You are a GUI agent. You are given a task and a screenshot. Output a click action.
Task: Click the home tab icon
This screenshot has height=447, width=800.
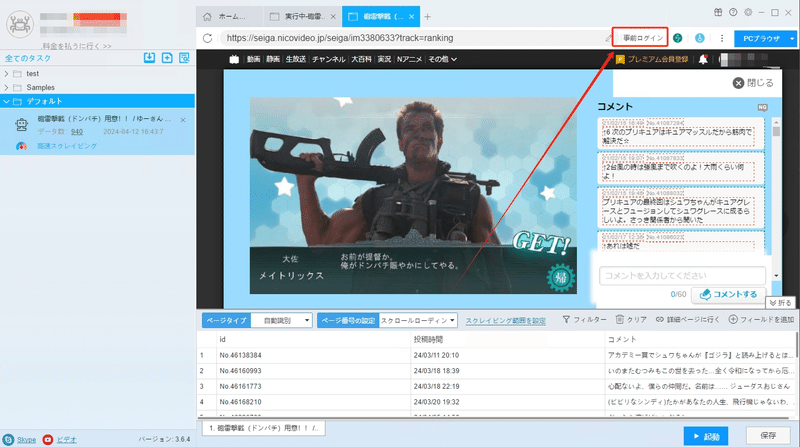point(207,16)
